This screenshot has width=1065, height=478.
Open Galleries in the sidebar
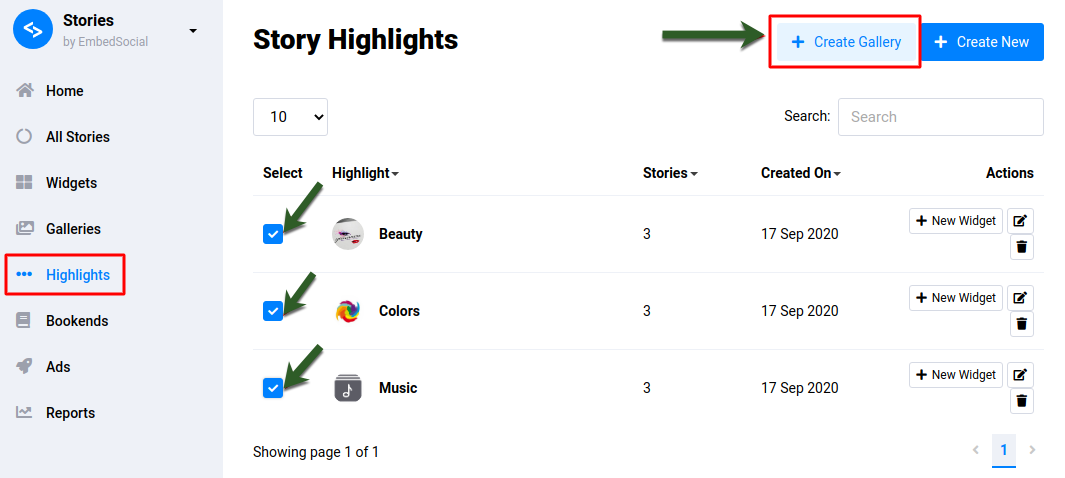[73, 229]
